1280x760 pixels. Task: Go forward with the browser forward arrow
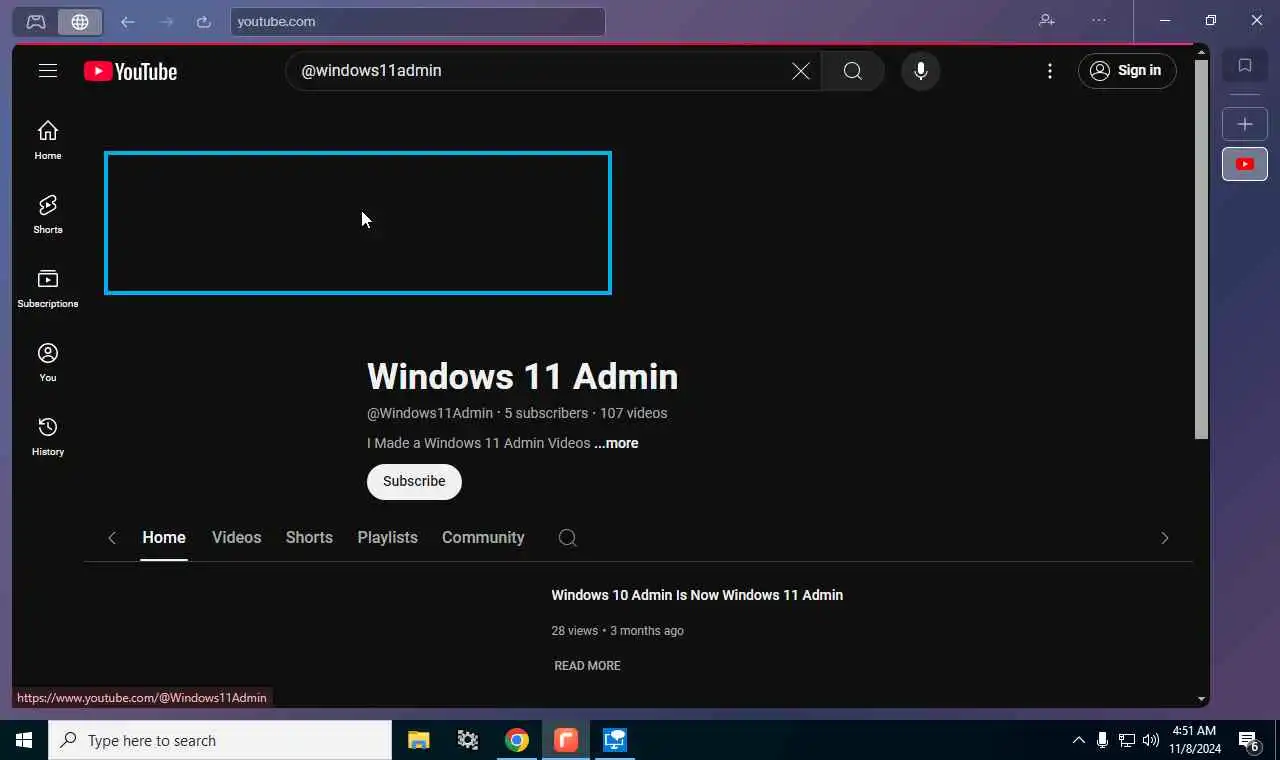tap(166, 21)
